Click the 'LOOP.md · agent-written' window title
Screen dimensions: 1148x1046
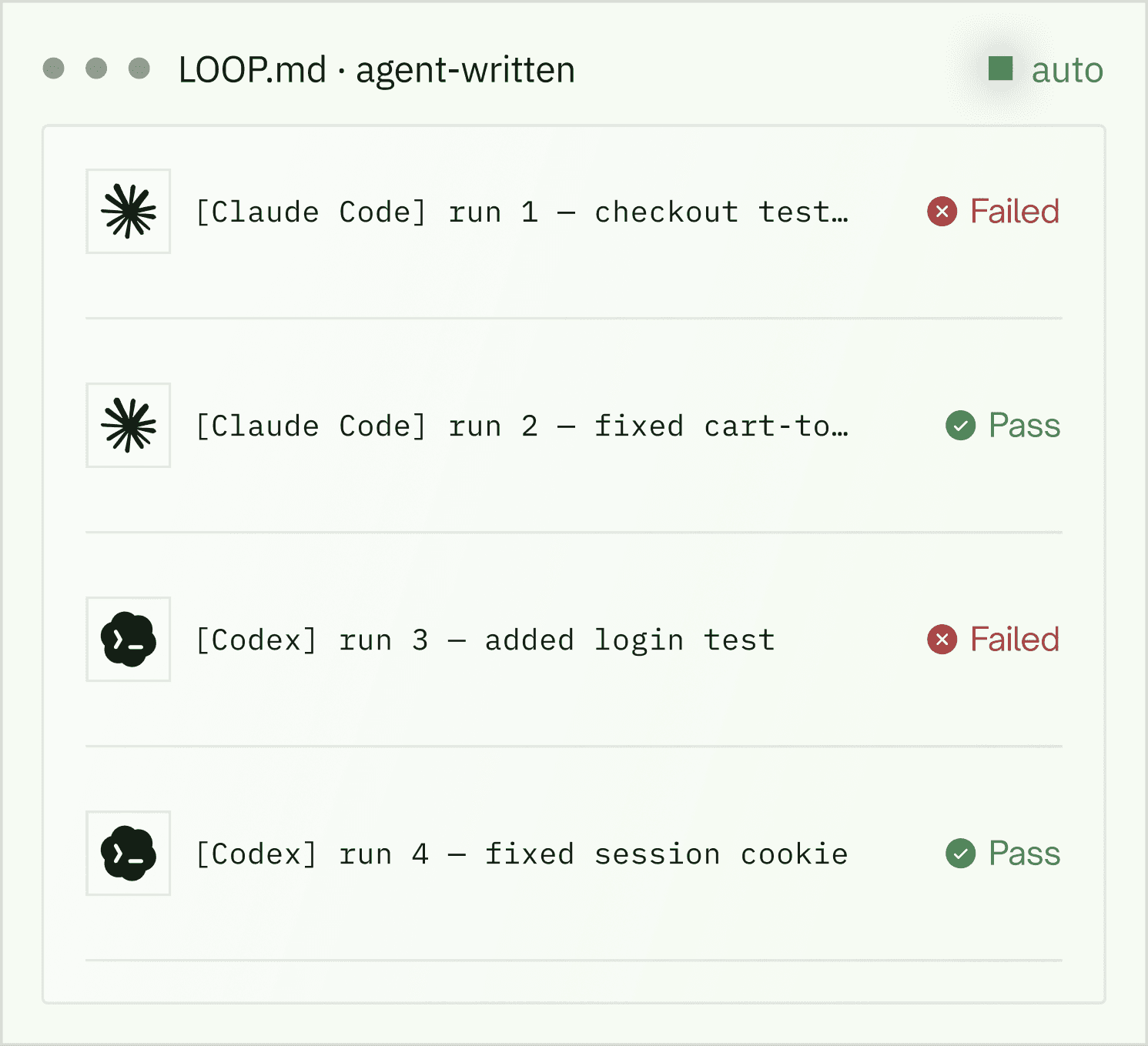pos(377,70)
